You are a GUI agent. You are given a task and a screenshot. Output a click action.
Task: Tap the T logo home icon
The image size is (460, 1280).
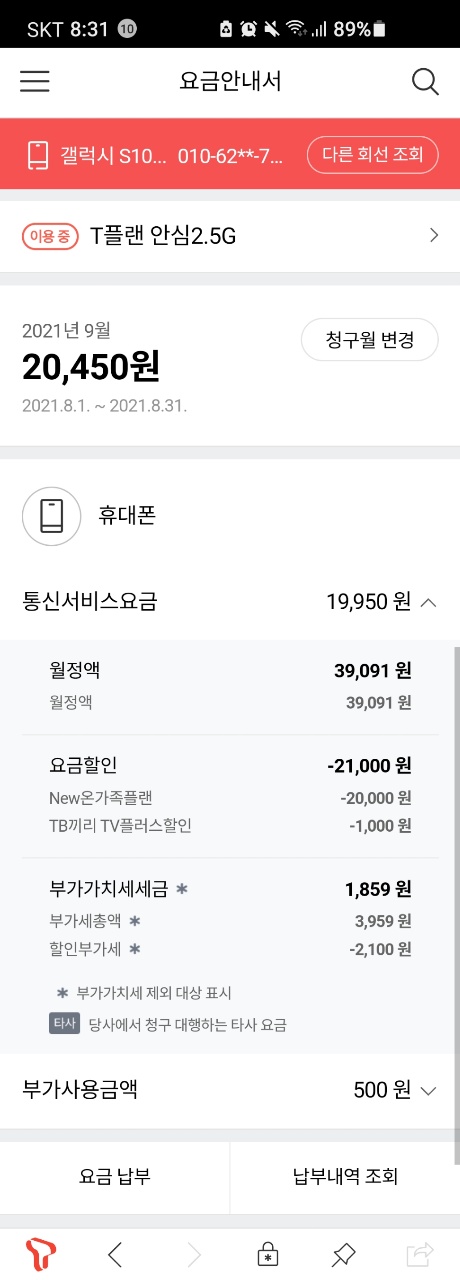click(41, 1253)
